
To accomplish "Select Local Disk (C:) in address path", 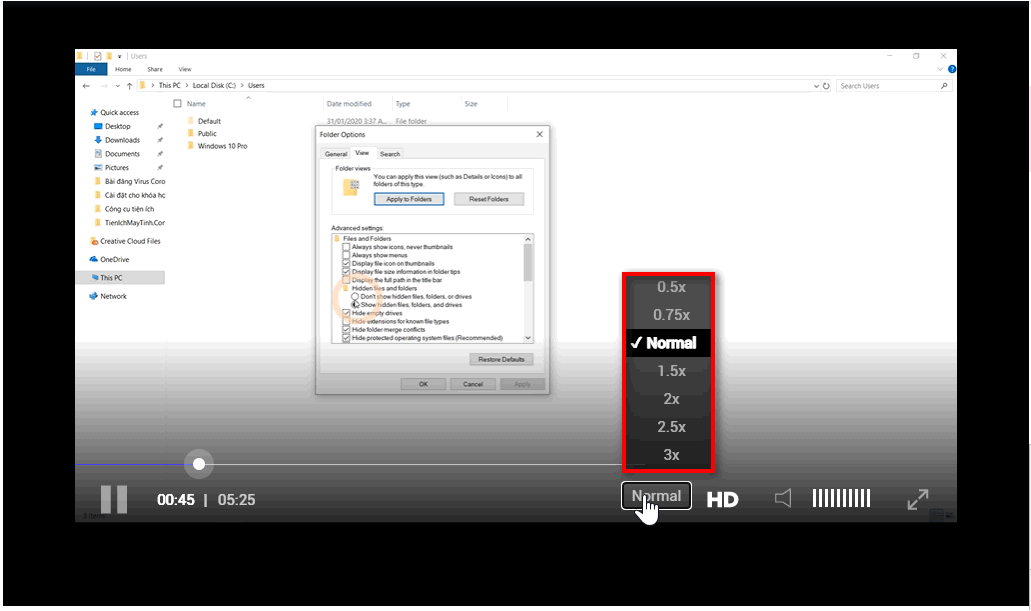I will coord(214,86).
